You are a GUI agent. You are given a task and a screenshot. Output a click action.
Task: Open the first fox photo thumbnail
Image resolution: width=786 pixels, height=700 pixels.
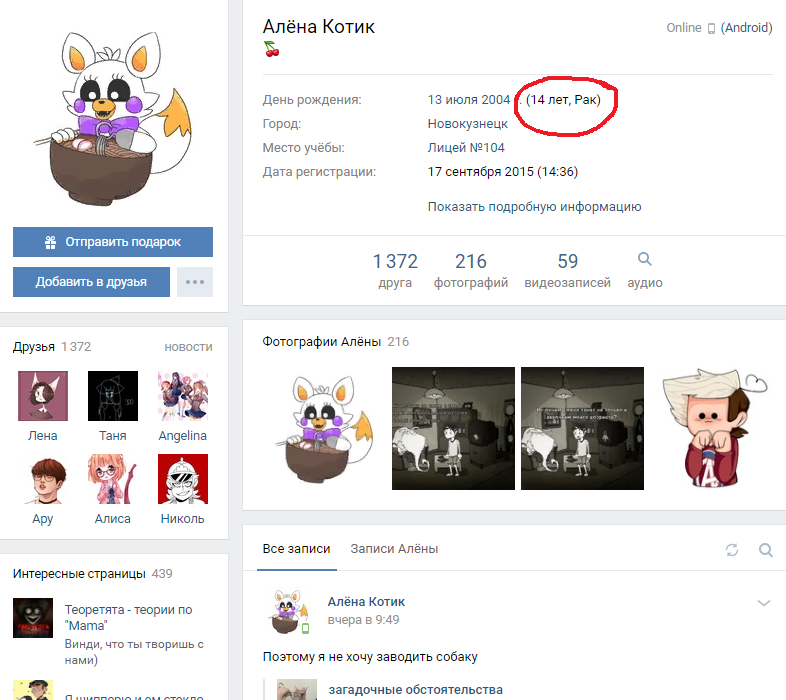[x=324, y=429]
